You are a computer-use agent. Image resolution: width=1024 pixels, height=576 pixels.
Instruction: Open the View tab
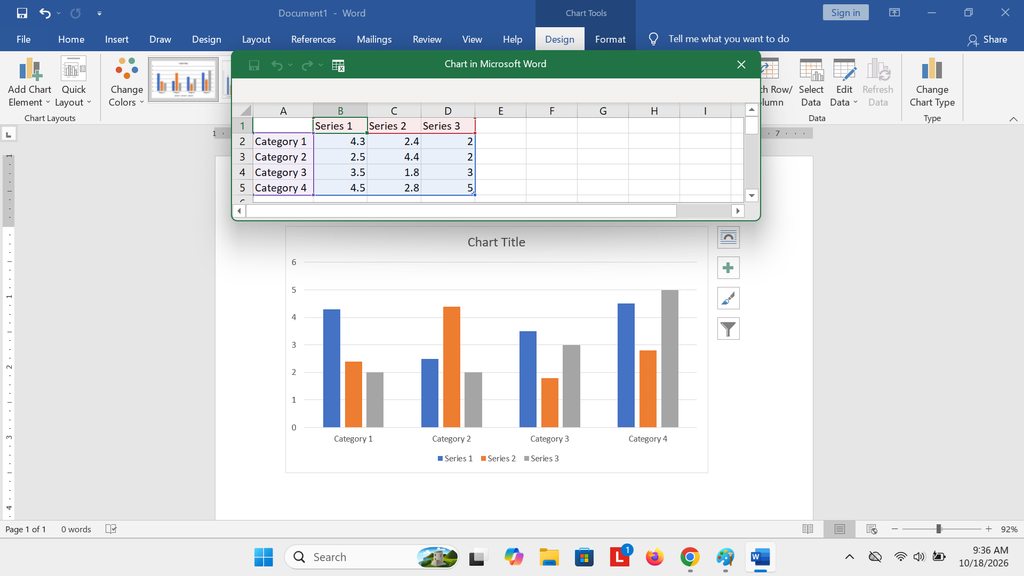[472, 39]
